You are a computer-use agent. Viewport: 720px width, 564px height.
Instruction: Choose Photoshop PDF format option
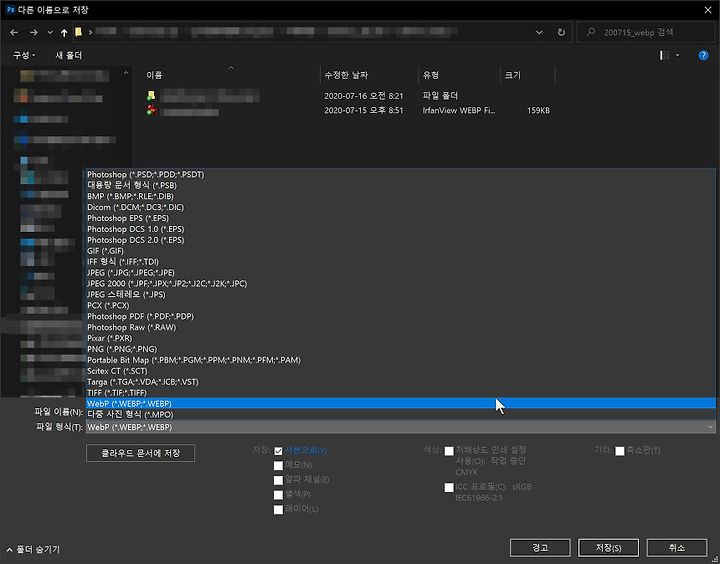pos(401,316)
